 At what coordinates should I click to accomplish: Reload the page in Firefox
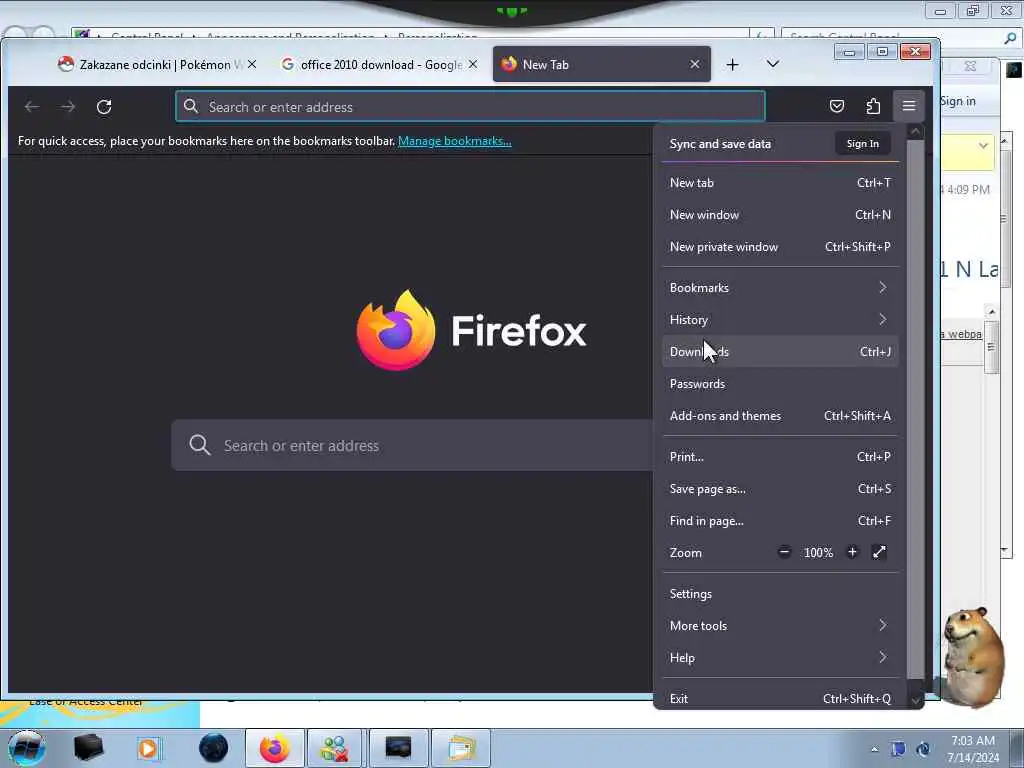[x=104, y=106]
